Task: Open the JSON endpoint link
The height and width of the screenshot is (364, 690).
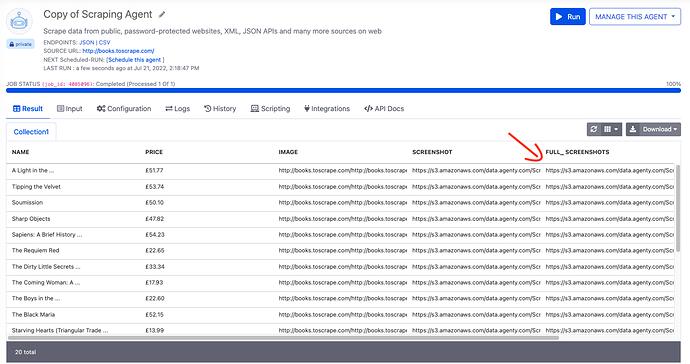Action: coord(87,43)
